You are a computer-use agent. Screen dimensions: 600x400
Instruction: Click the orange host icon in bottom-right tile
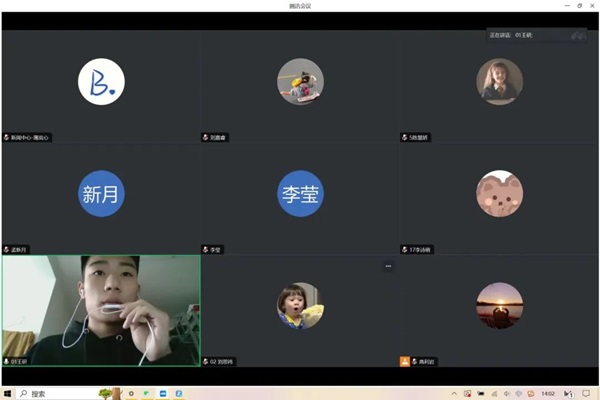click(405, 361)
